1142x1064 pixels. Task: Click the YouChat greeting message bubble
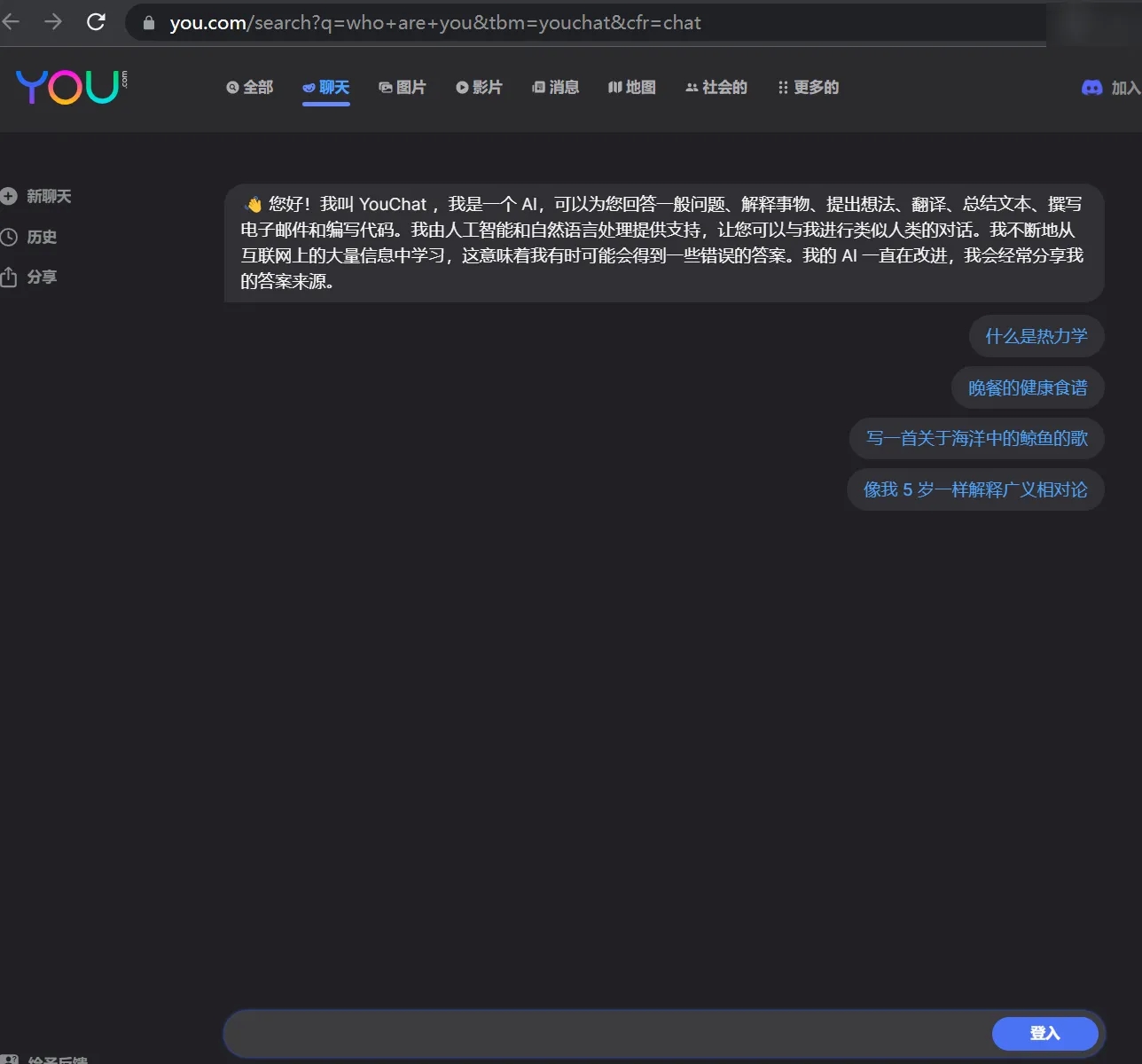(x=663, y=243)
